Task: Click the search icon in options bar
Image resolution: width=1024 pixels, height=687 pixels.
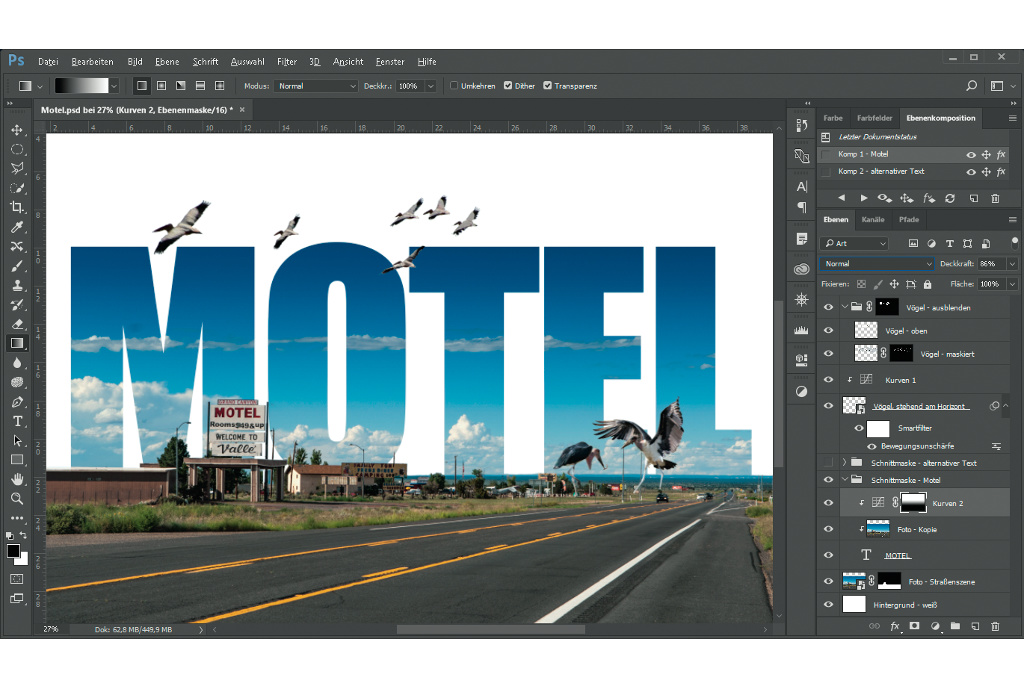Action: click(x=971, y=86)
